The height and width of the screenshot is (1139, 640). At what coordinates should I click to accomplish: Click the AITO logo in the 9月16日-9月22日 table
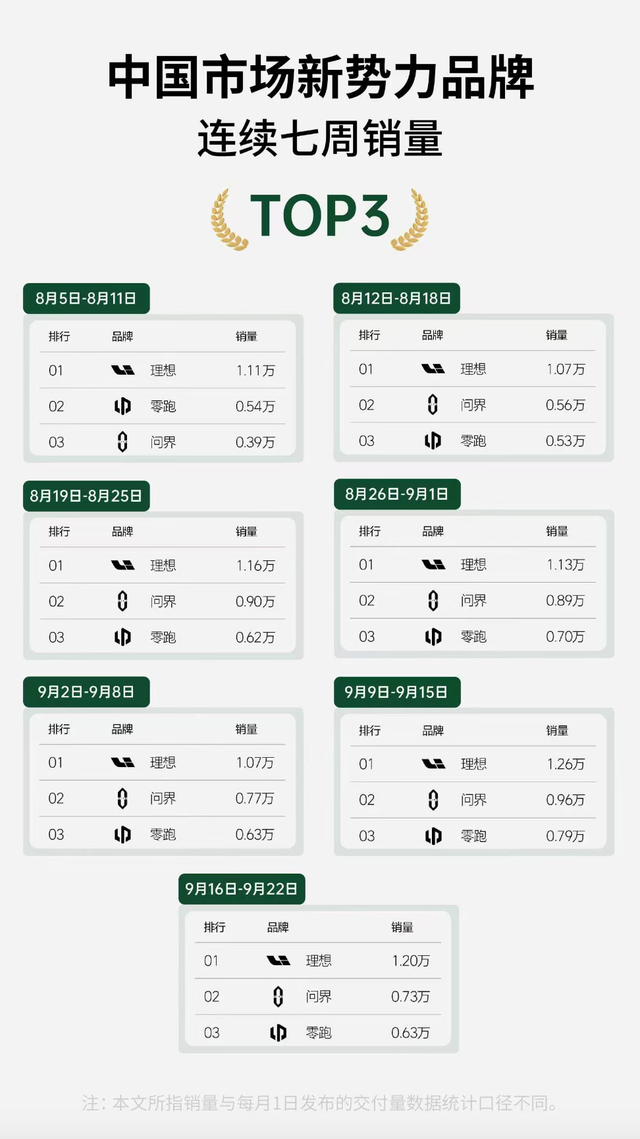pos(278,997)
